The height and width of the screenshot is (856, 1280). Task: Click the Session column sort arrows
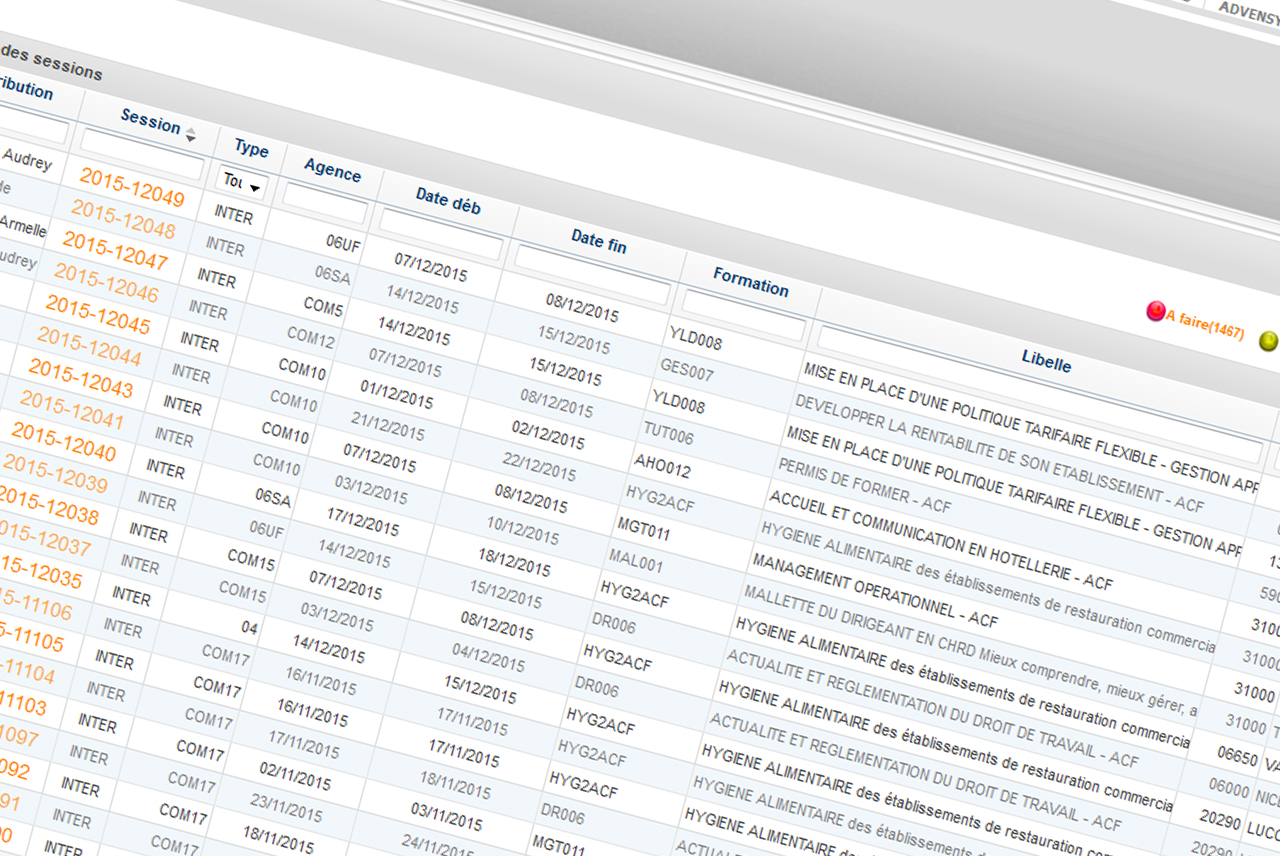tap(190, 135)
